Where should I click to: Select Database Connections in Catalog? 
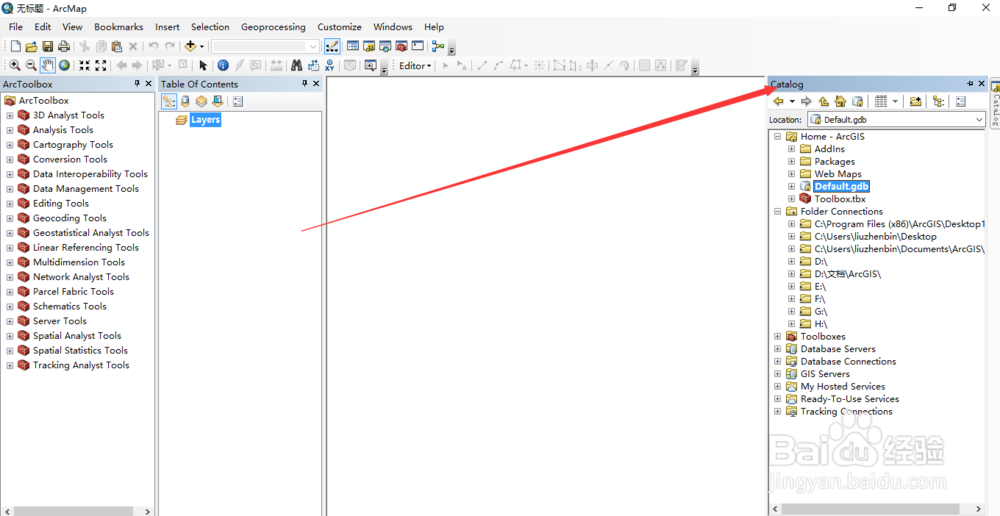pos(848,362)
